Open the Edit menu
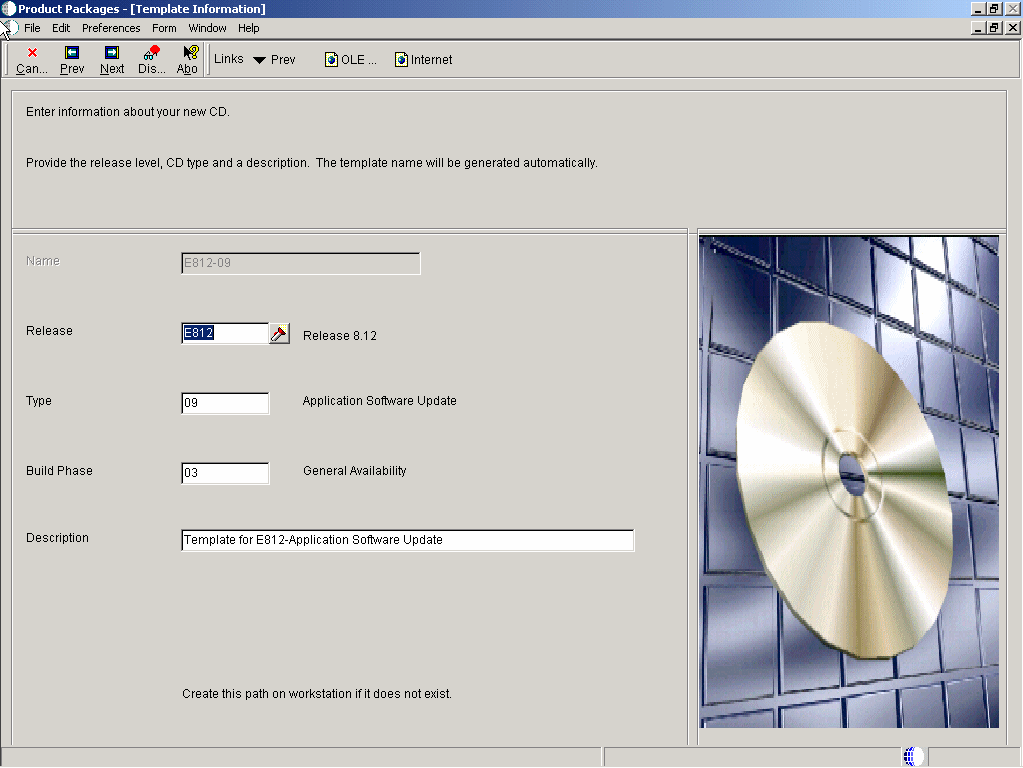The width and height of the screenshot is (1023, 768). coord(61,28)
